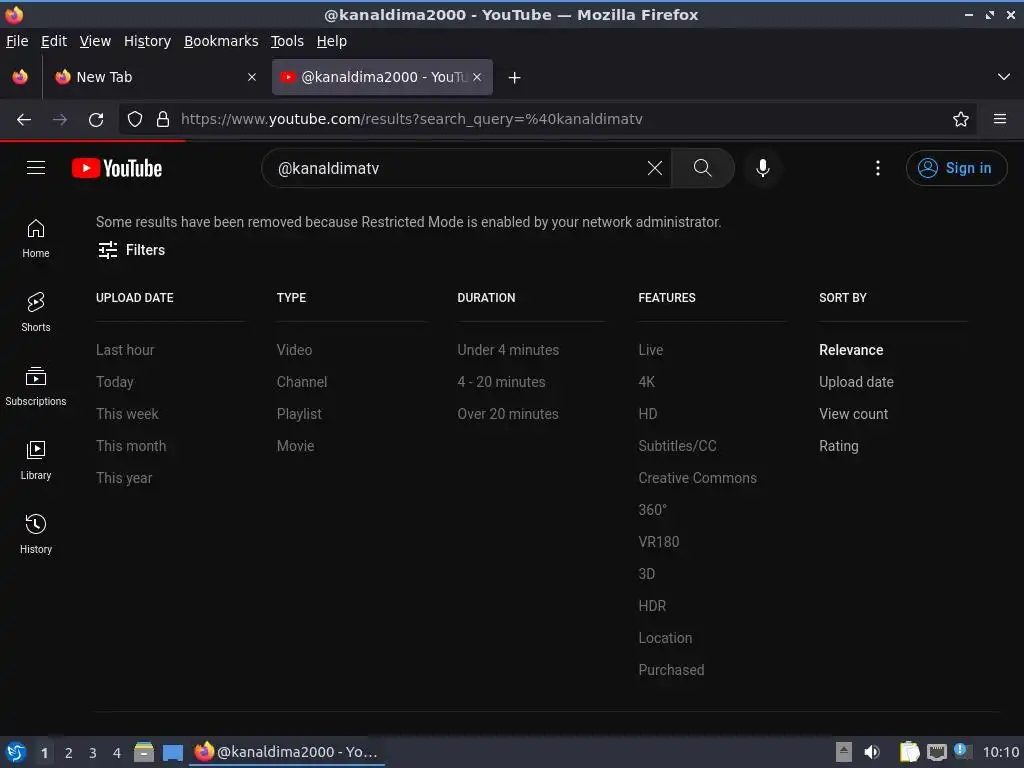Open YouTube settings three-dot menu
Image resolution: width=1024 pixels, height=768 pixels.
(x=878, y=168)
